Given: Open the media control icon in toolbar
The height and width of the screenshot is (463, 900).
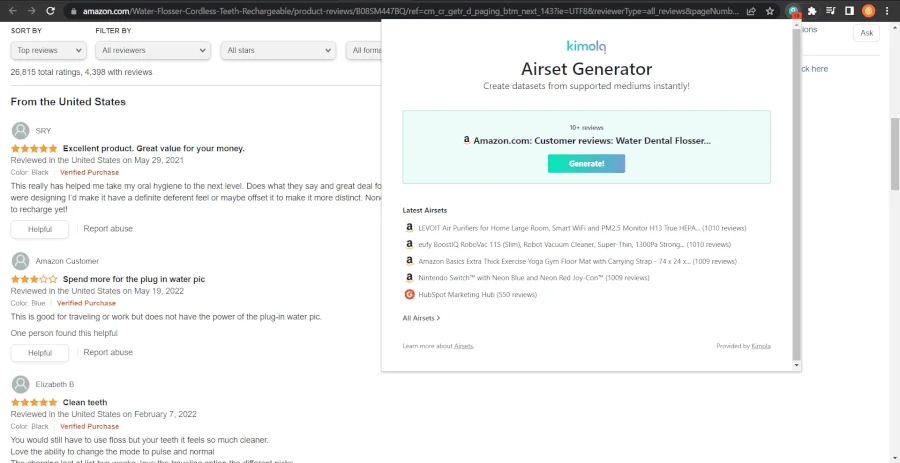Looking at the screenshot, I should tap(831, 11).
